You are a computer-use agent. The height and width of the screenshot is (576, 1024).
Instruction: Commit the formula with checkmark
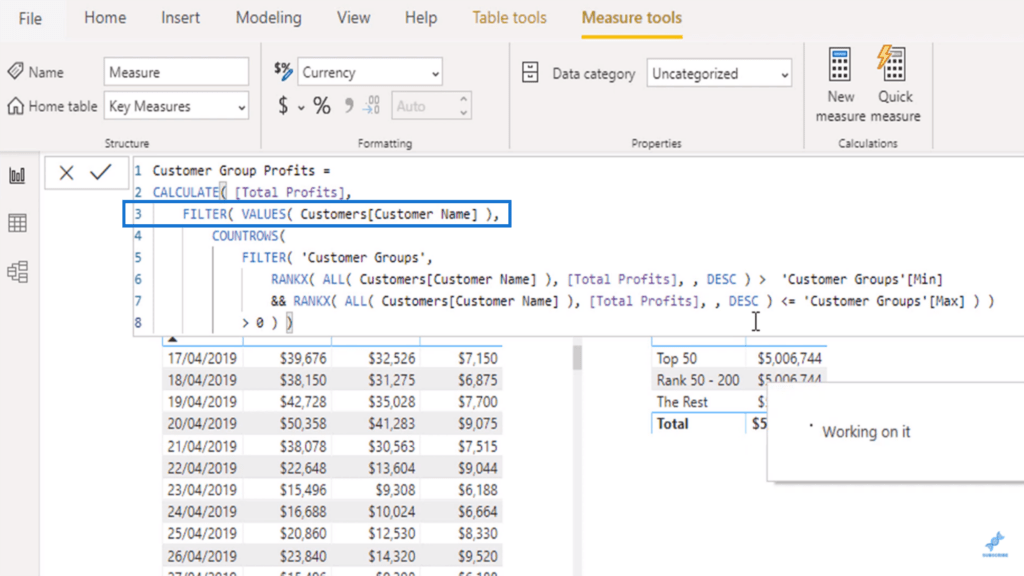[x=101, y=172]
